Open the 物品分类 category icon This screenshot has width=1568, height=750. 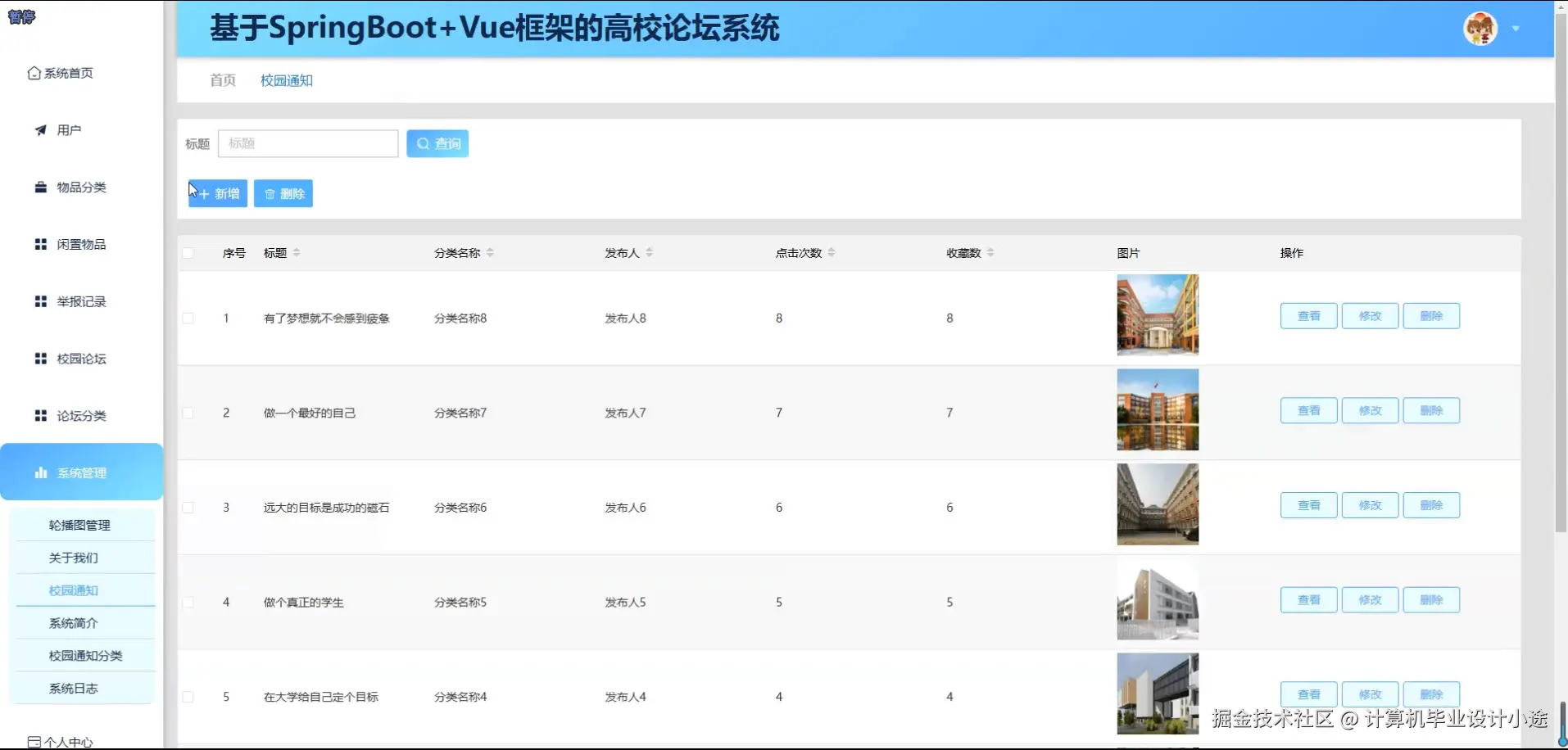pos(40,187)
